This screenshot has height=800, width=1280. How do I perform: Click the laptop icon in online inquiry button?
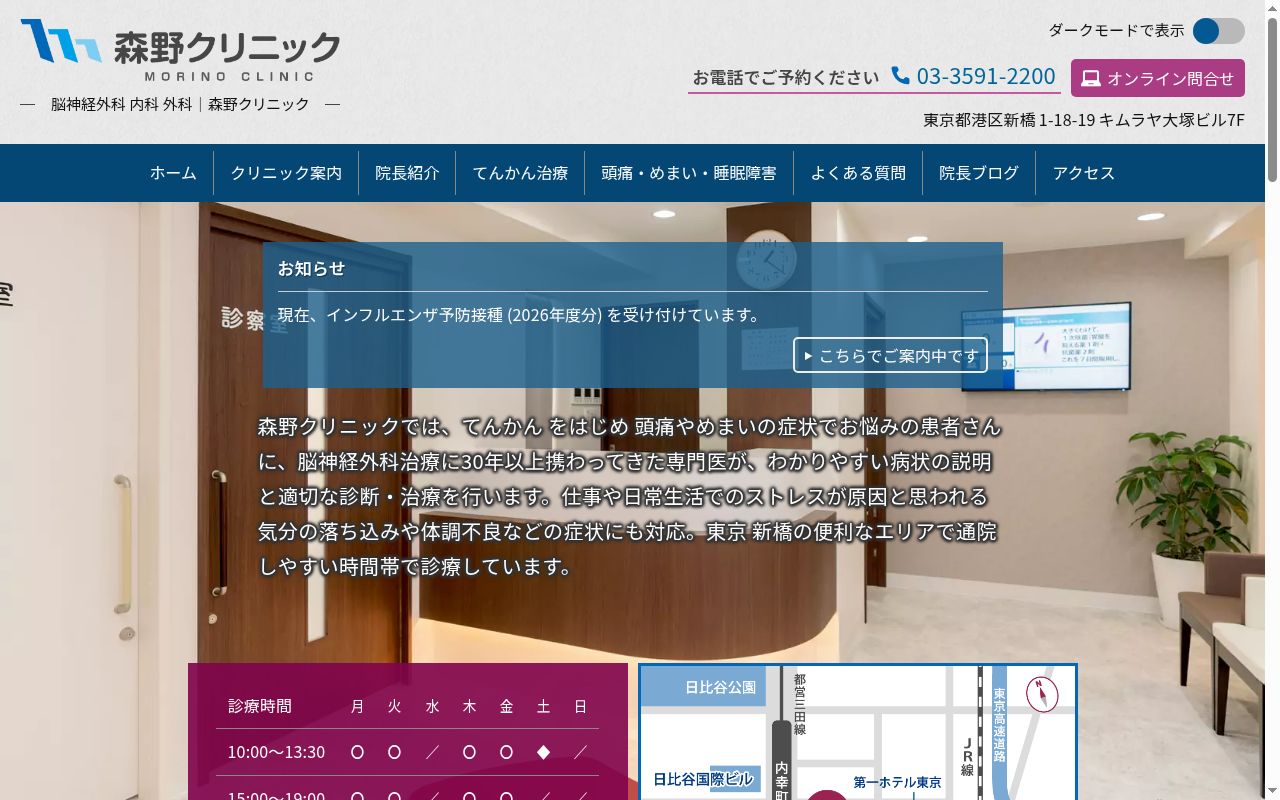pyautogui.click(x=1091, y=78)
